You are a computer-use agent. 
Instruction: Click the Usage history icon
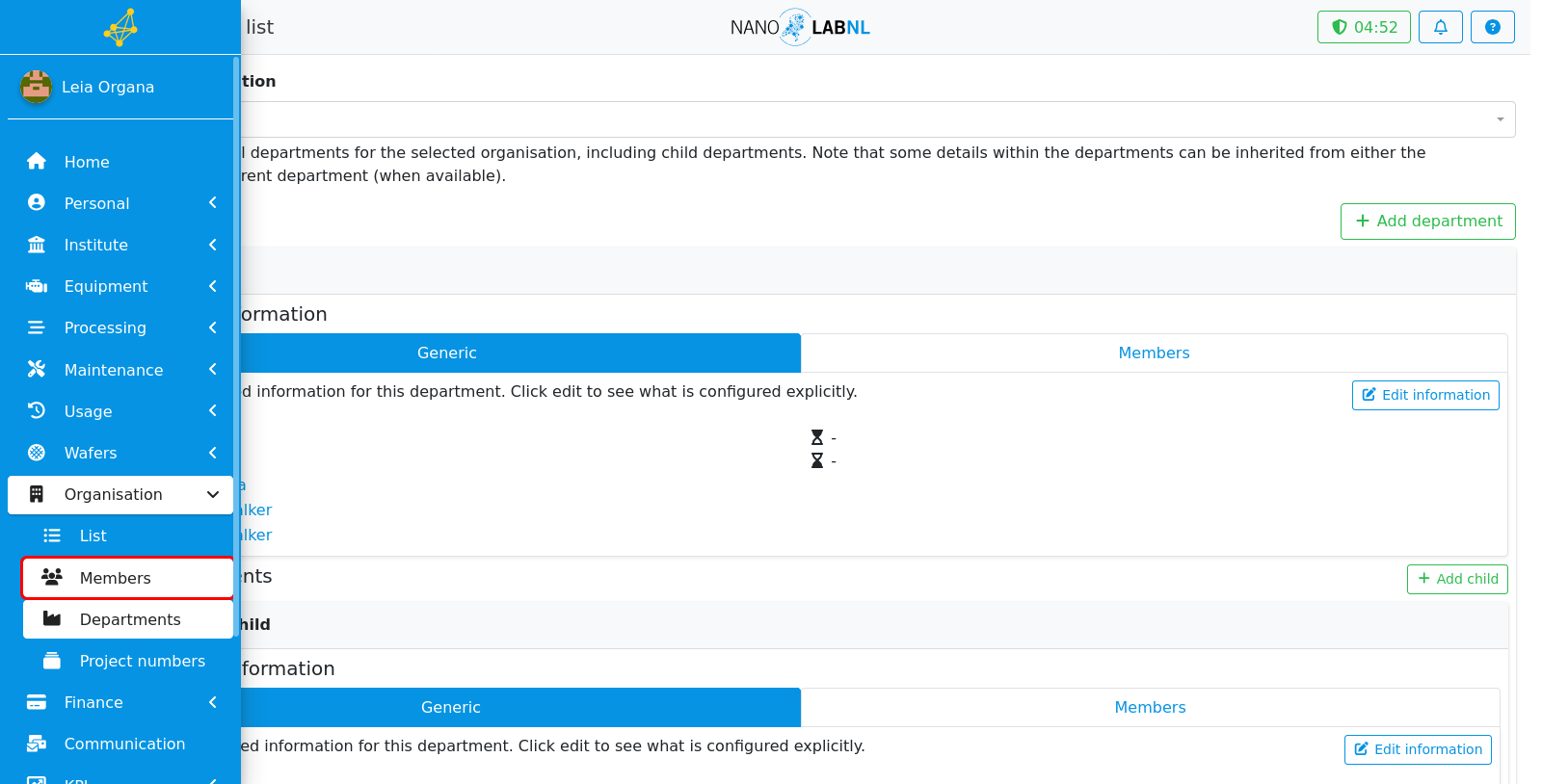tap(37, 410)
